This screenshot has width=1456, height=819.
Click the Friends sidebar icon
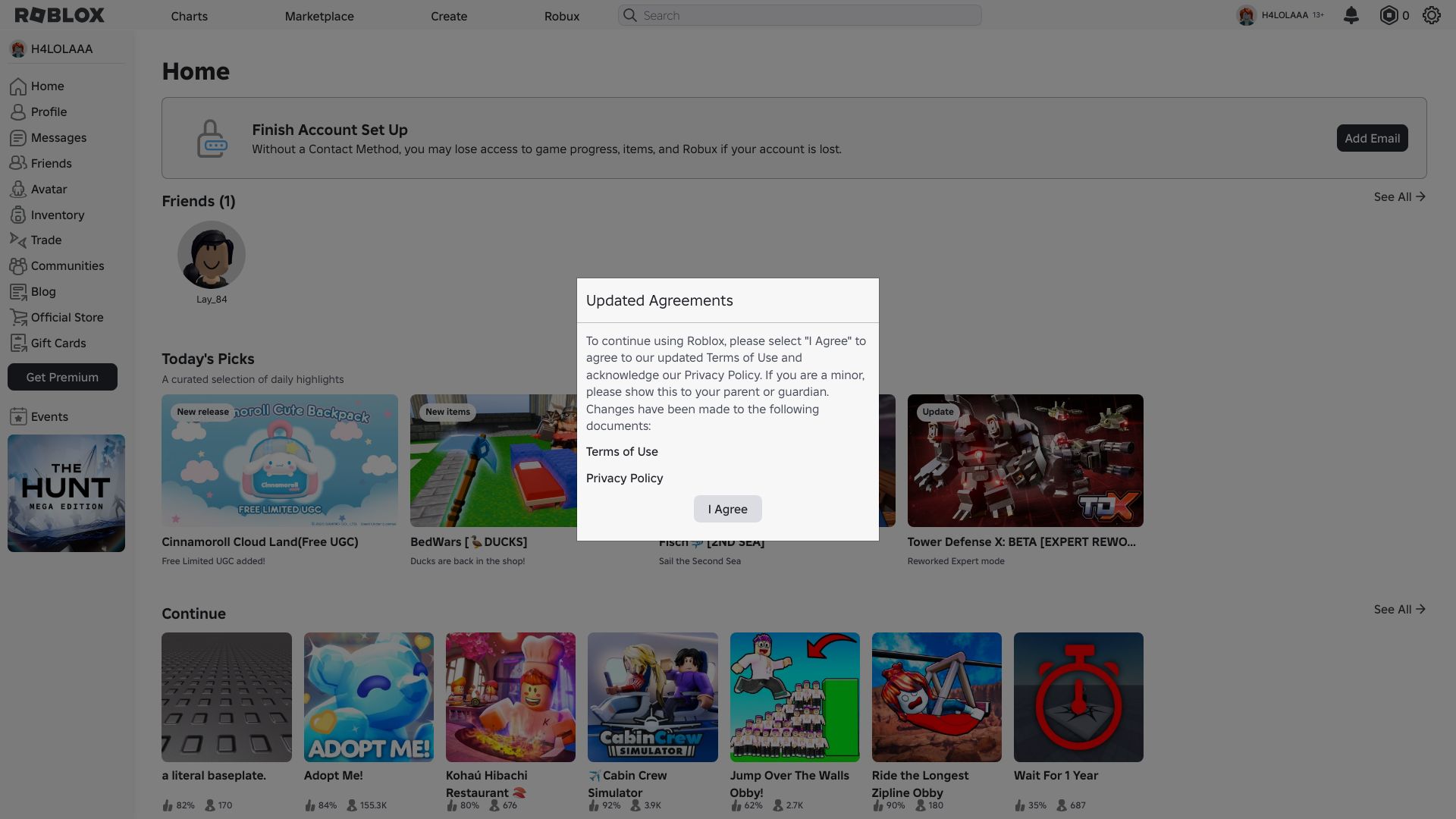[18, 164]
